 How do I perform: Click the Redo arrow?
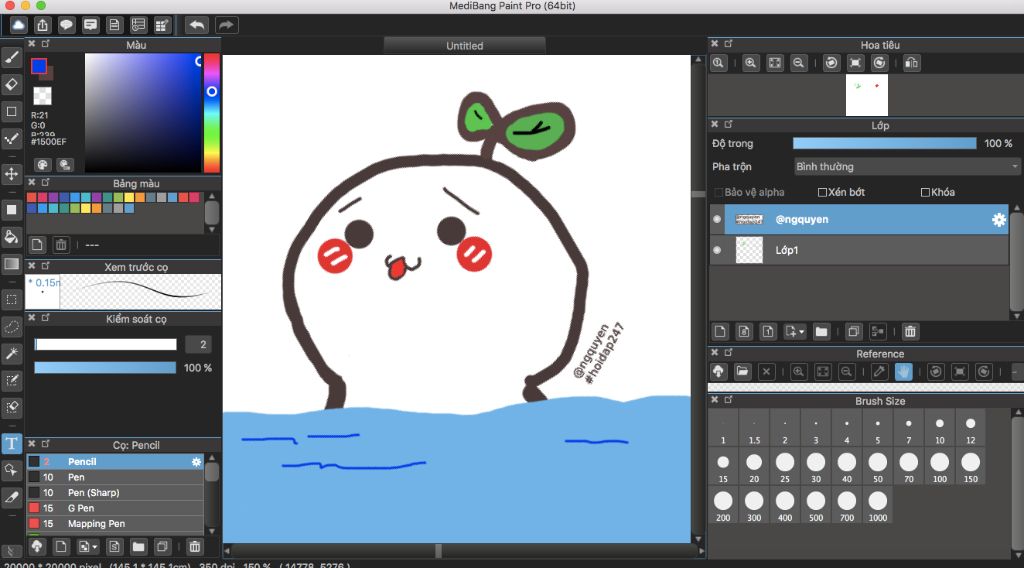pyautogui.click(x=226, y=25)
